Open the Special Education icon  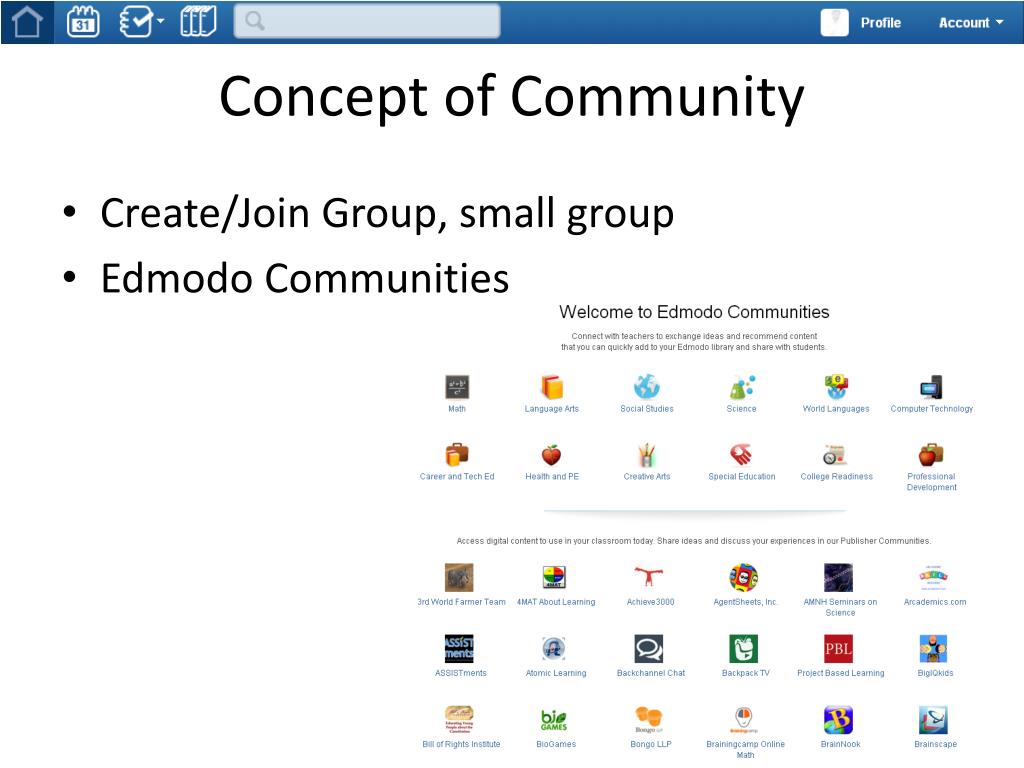pos(741,455)
